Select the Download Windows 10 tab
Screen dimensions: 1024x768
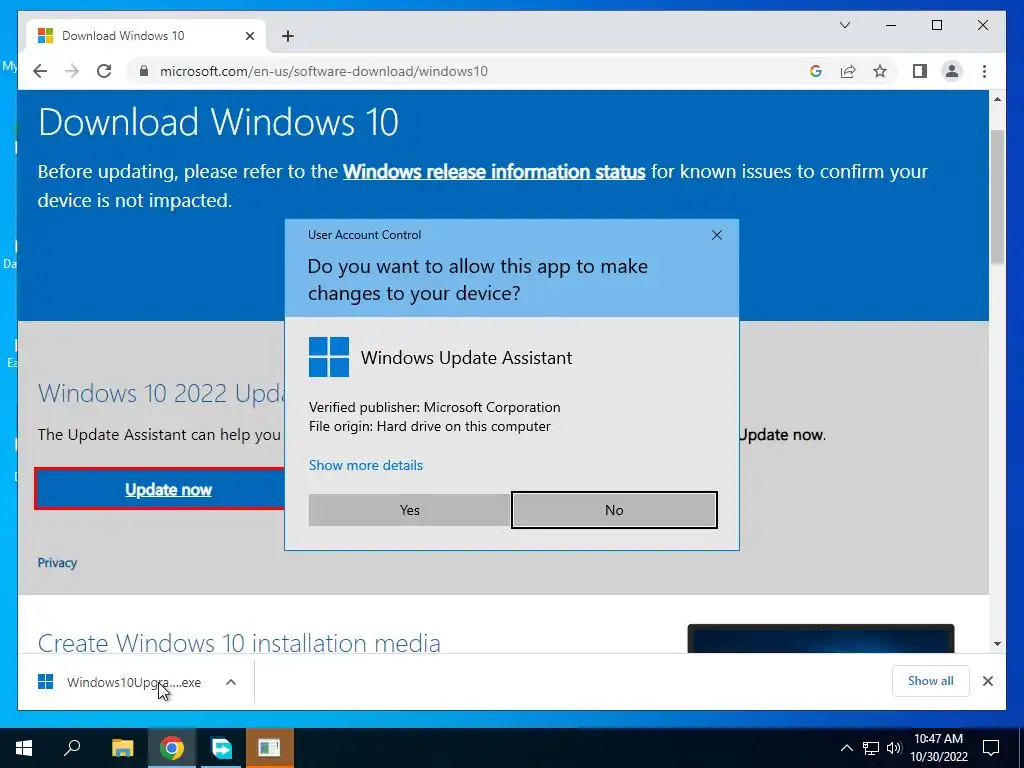coord(145,36)
